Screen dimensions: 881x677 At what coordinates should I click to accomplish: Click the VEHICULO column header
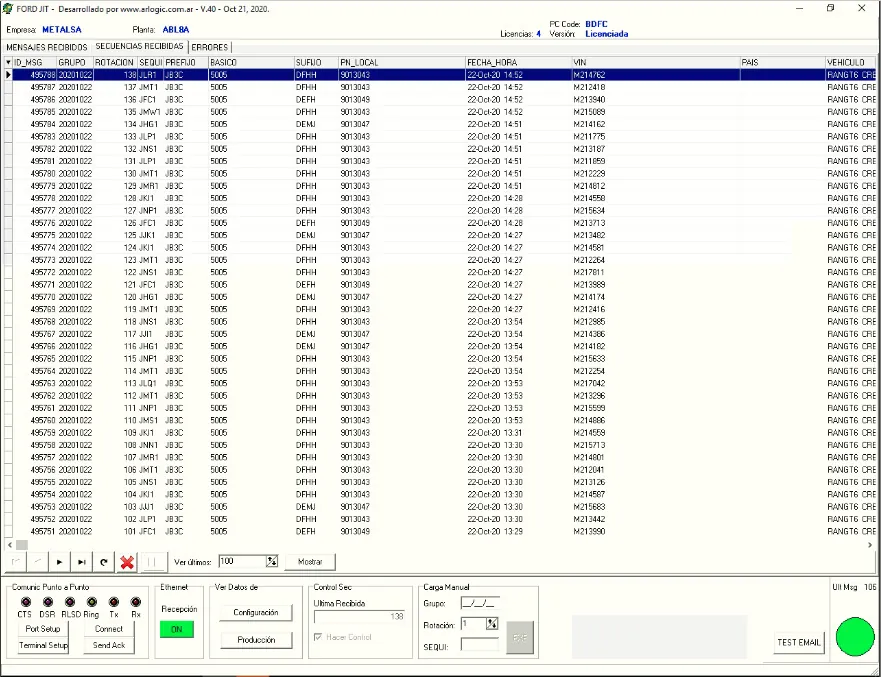[851, 62]
